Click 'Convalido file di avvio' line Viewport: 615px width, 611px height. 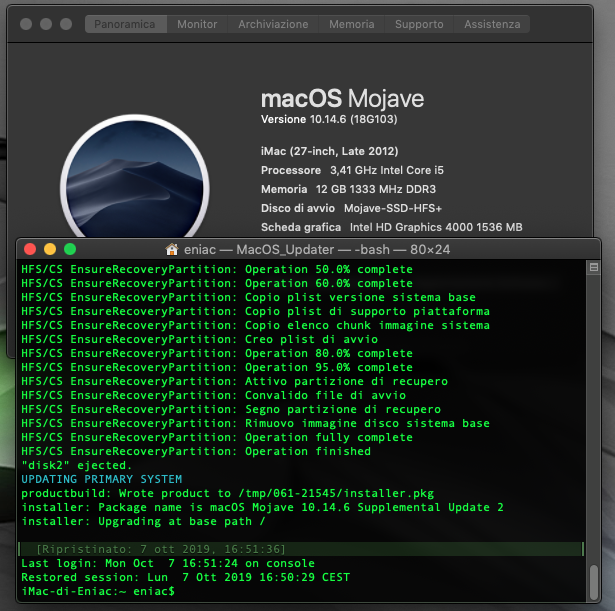pyautogui.click(x=214, y=395)
